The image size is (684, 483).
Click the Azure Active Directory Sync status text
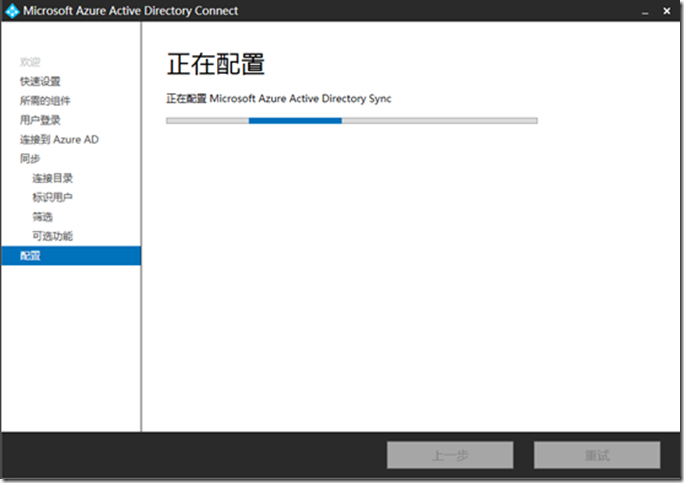[279, 99]
